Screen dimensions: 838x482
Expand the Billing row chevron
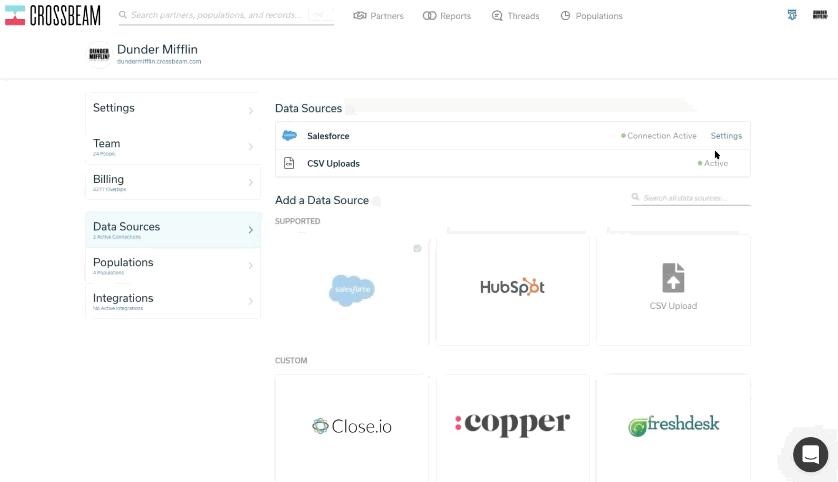[250, 183]
